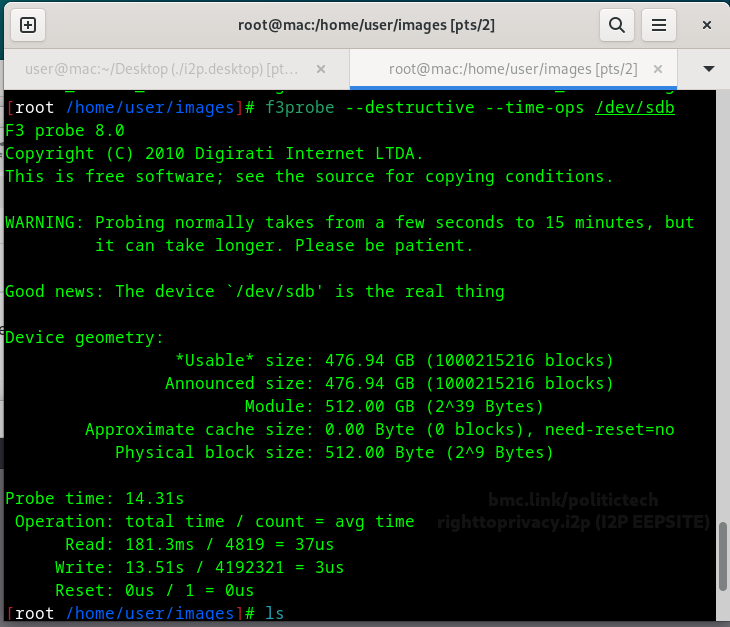The width and height of the screenshot is (730, 627).
Task: Click the 'Good news' result line
Action: pyautogui.click(x=254, y=291)
